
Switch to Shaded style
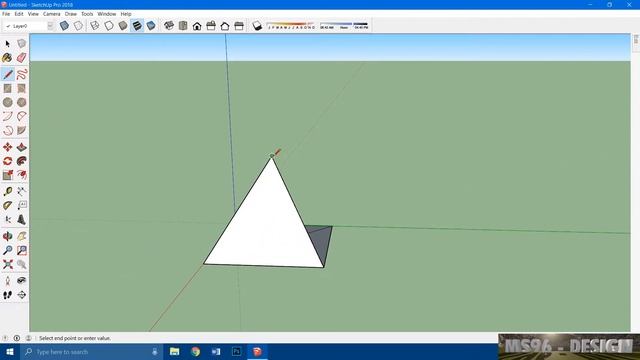pos(123,26)
